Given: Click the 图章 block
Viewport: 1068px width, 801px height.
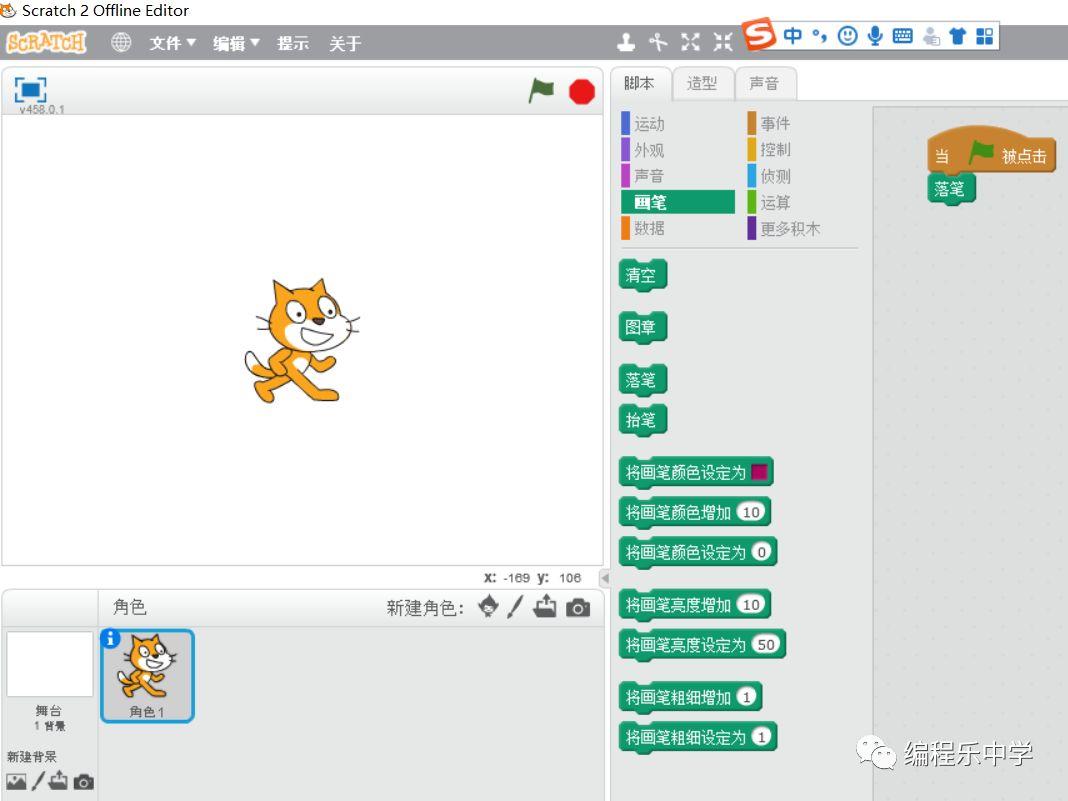Looking at the screenshot, I should (642, 328).
